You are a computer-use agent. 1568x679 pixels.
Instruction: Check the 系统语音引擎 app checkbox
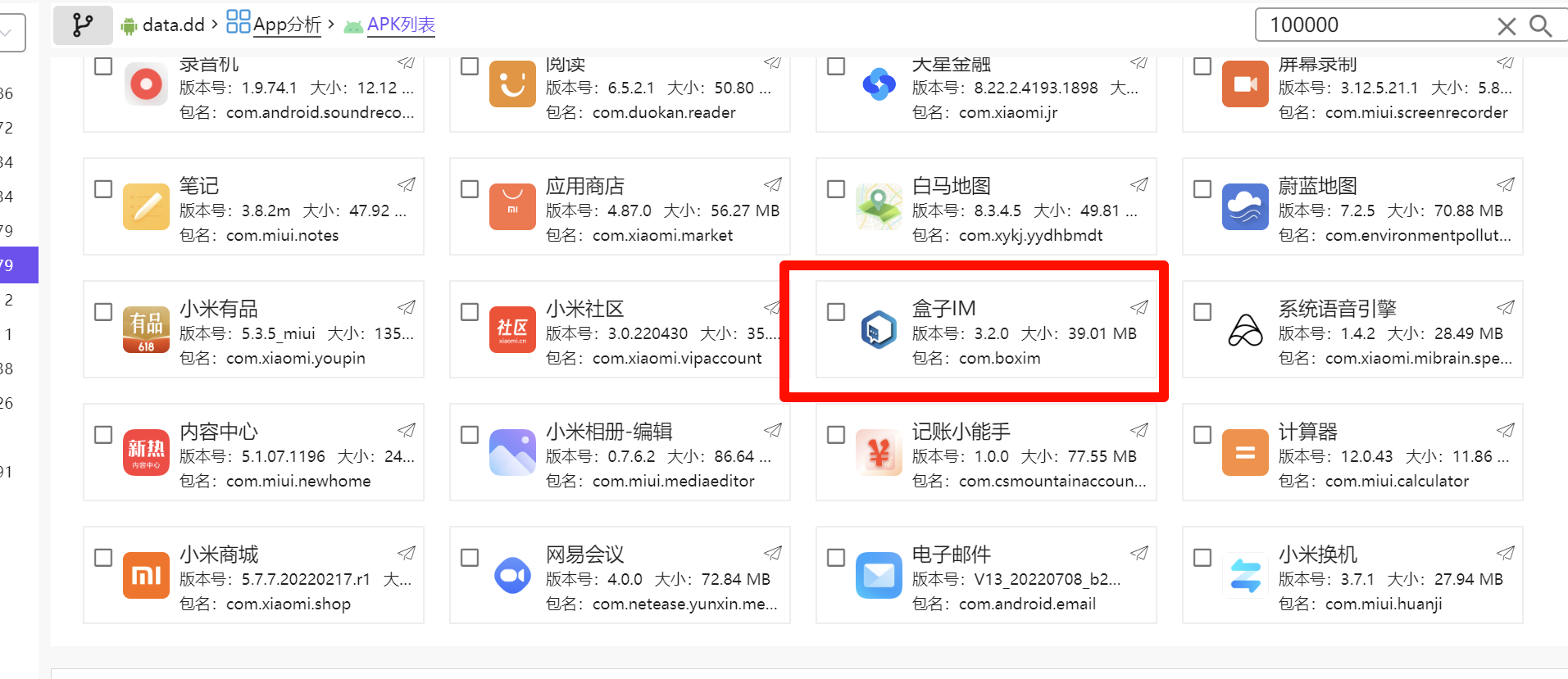coord(1202,312)
